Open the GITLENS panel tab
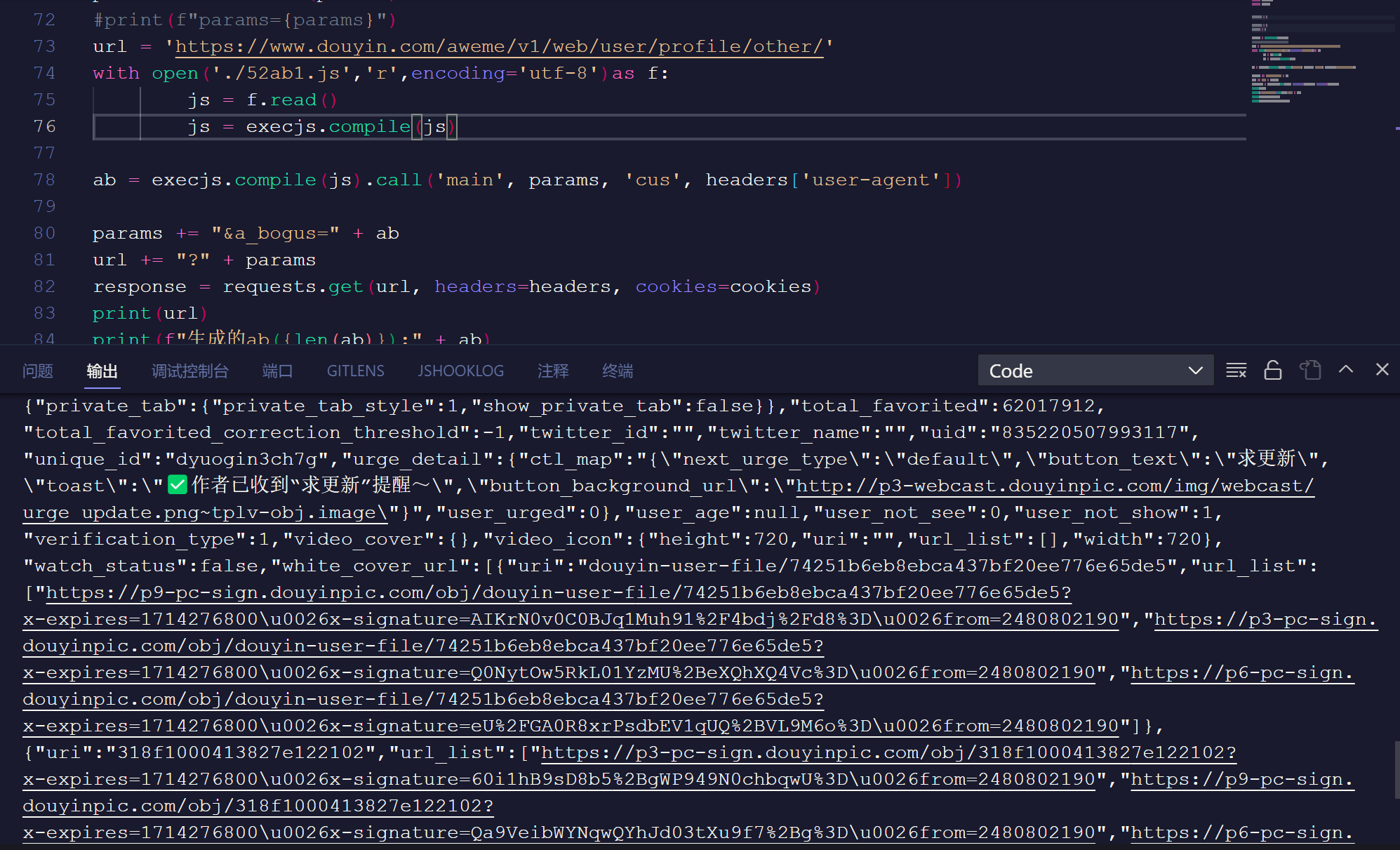1400x850 pixels. pos(355,371)
